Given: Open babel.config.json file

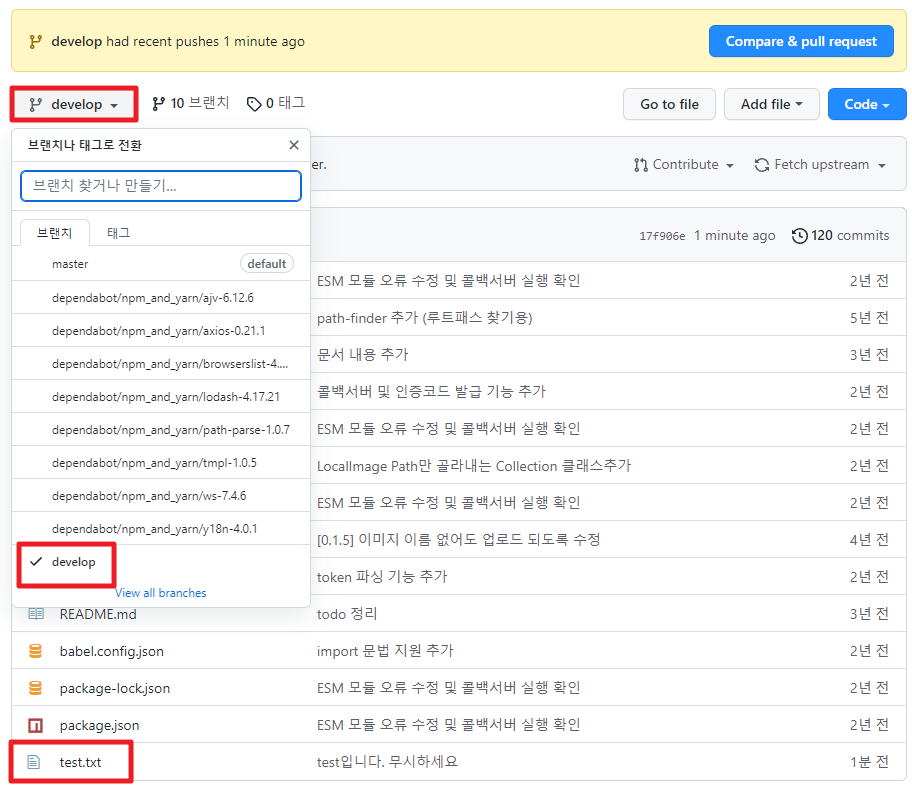Looking at the screenshot, I should [111, 651].
